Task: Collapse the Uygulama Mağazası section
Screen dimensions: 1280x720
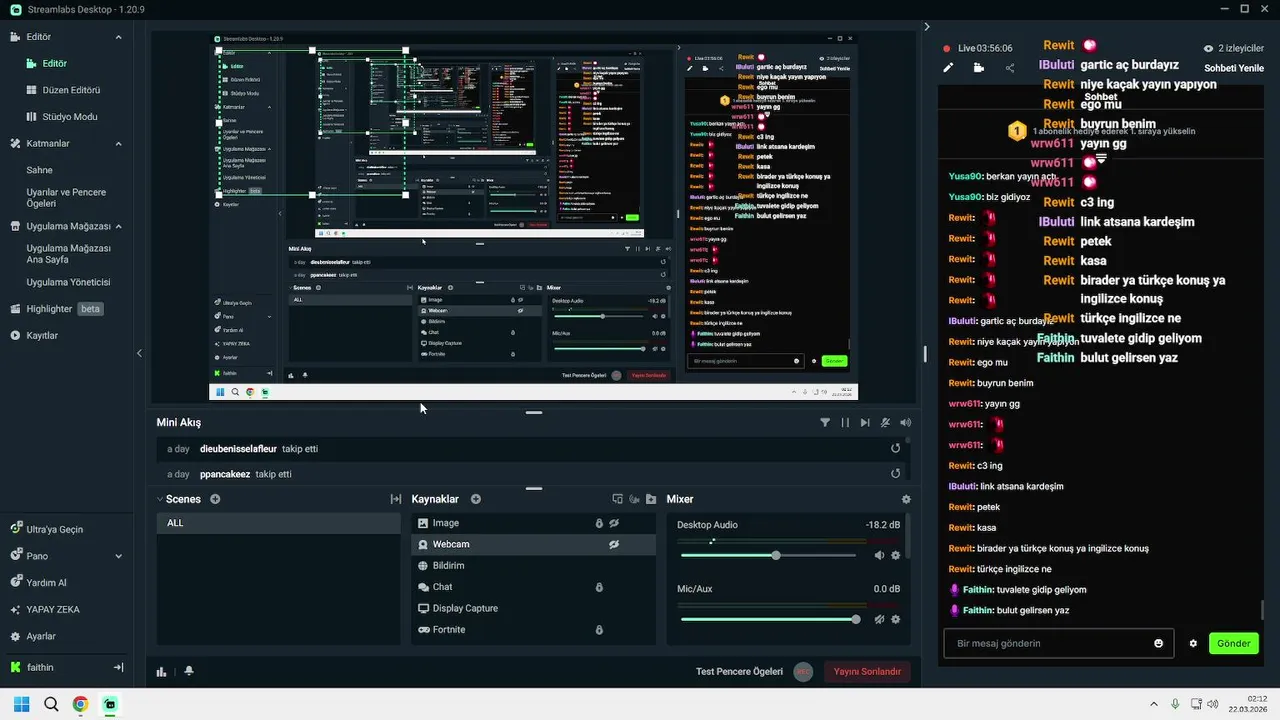Action: [x=118, y=226]
